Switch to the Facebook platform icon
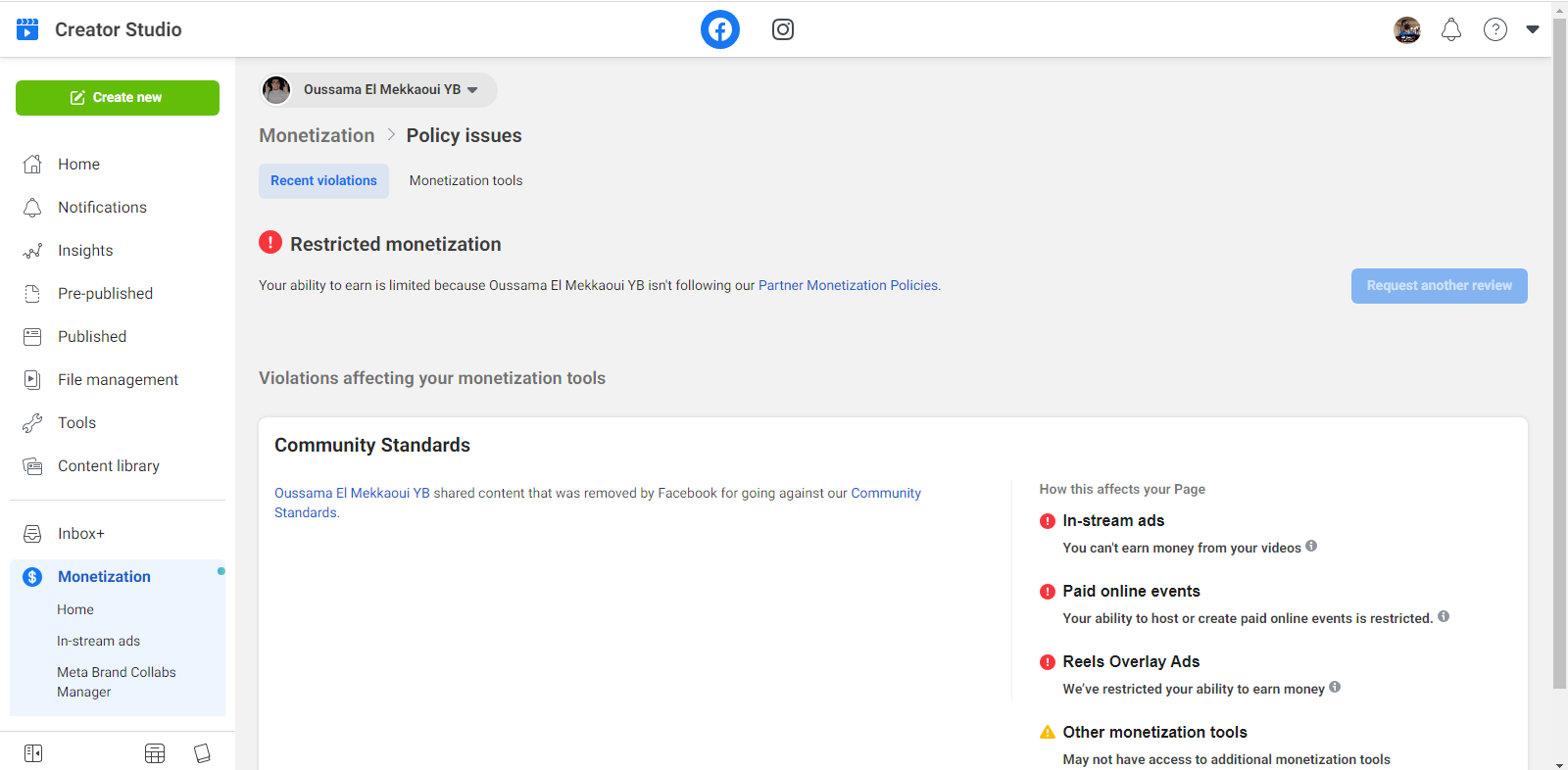The width and height of the screenshot is (1568, 770). tap(719, 29)
